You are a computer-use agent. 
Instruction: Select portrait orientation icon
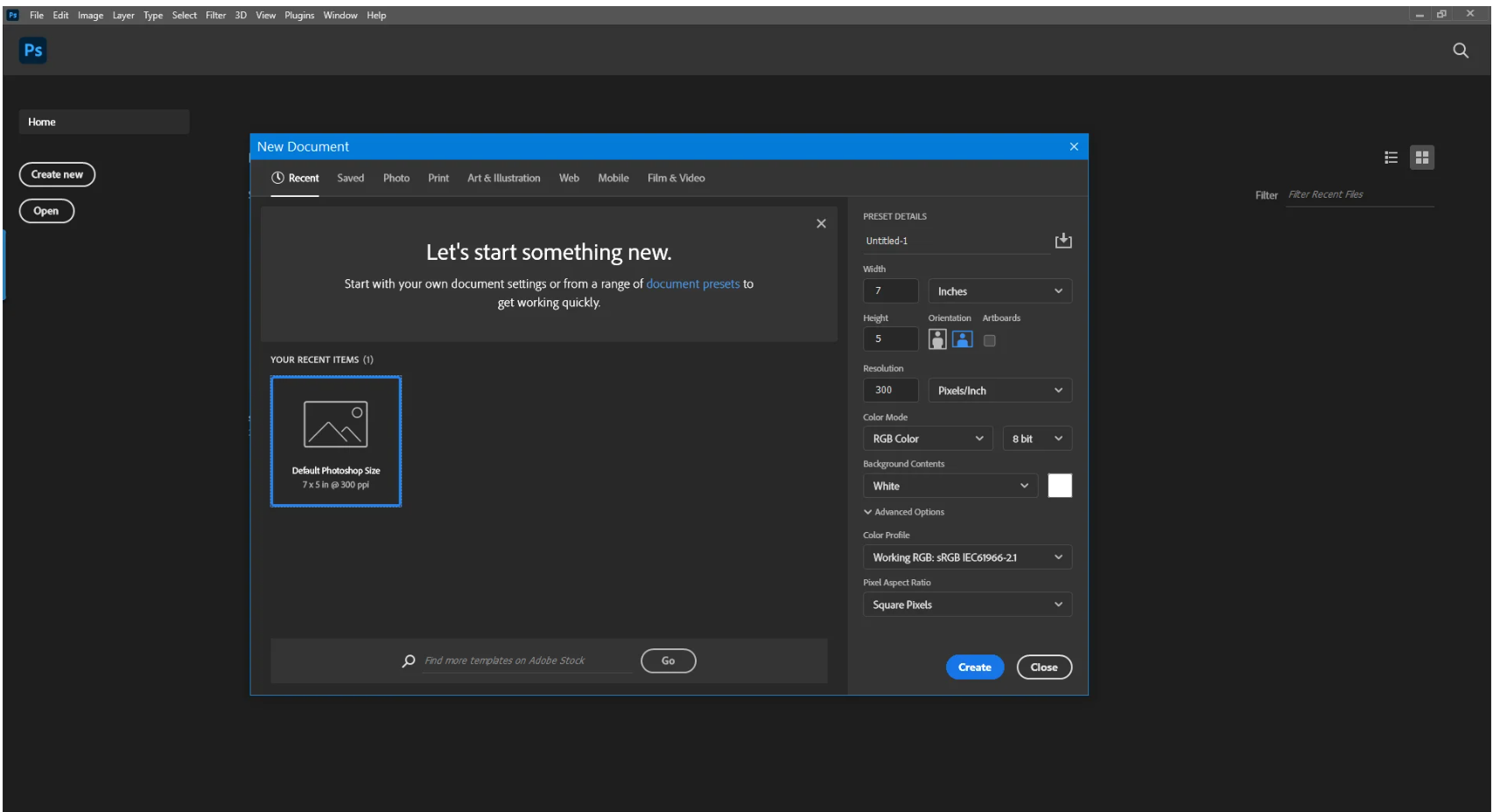pos(937,339)
